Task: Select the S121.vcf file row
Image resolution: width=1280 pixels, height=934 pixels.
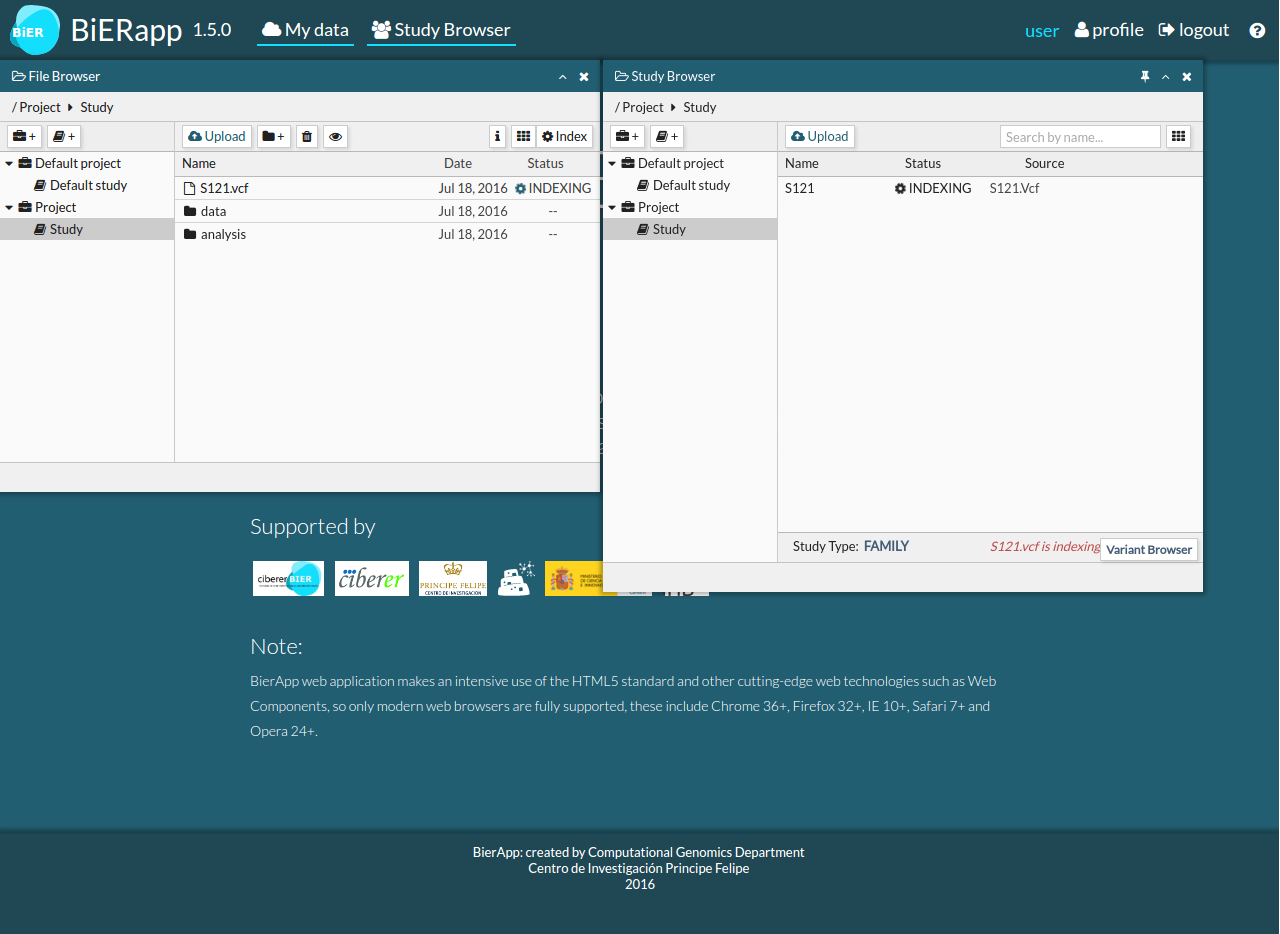Action: tap(387, 188)
